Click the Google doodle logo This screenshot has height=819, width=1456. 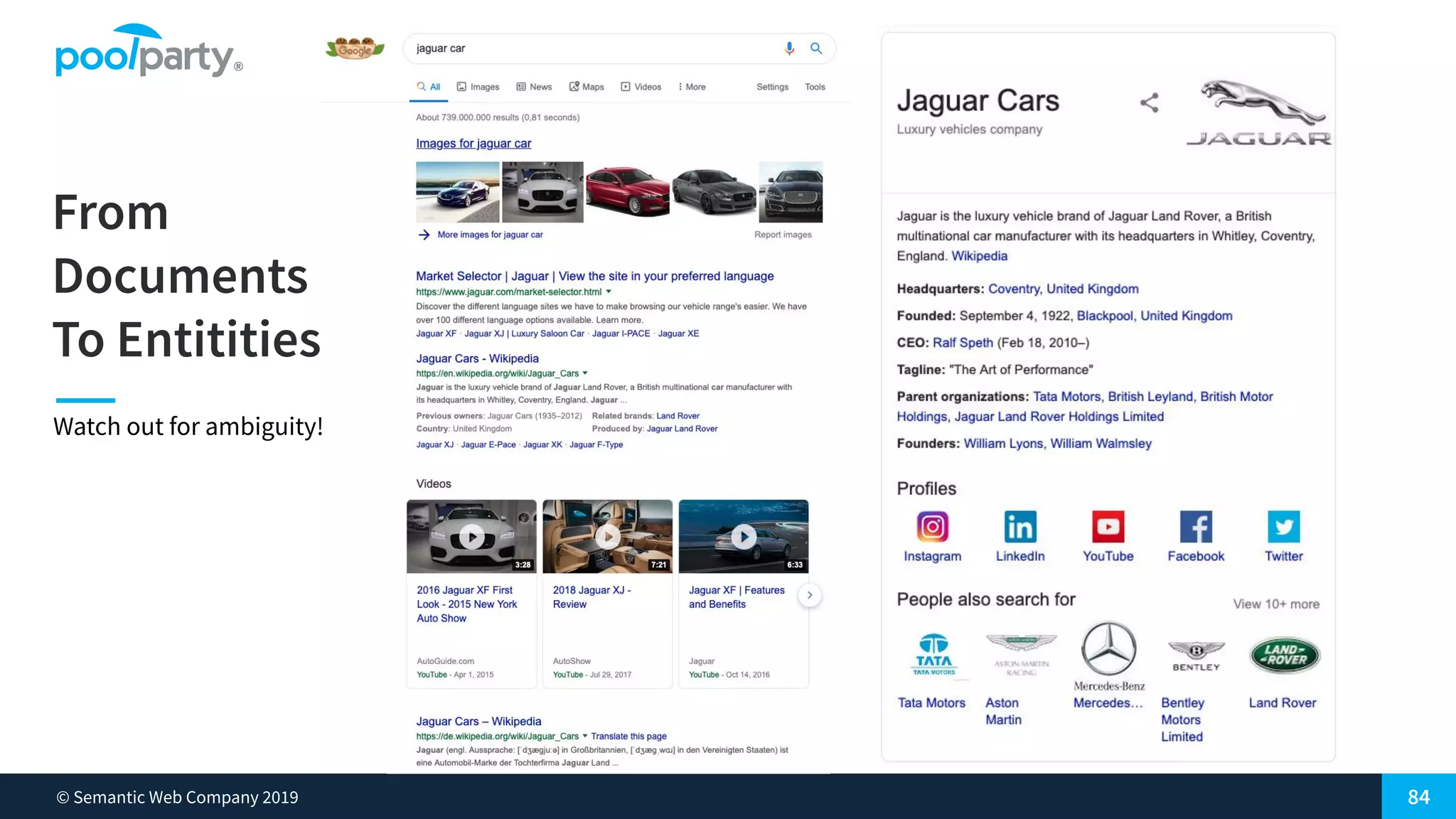click(x=355, y=48)
